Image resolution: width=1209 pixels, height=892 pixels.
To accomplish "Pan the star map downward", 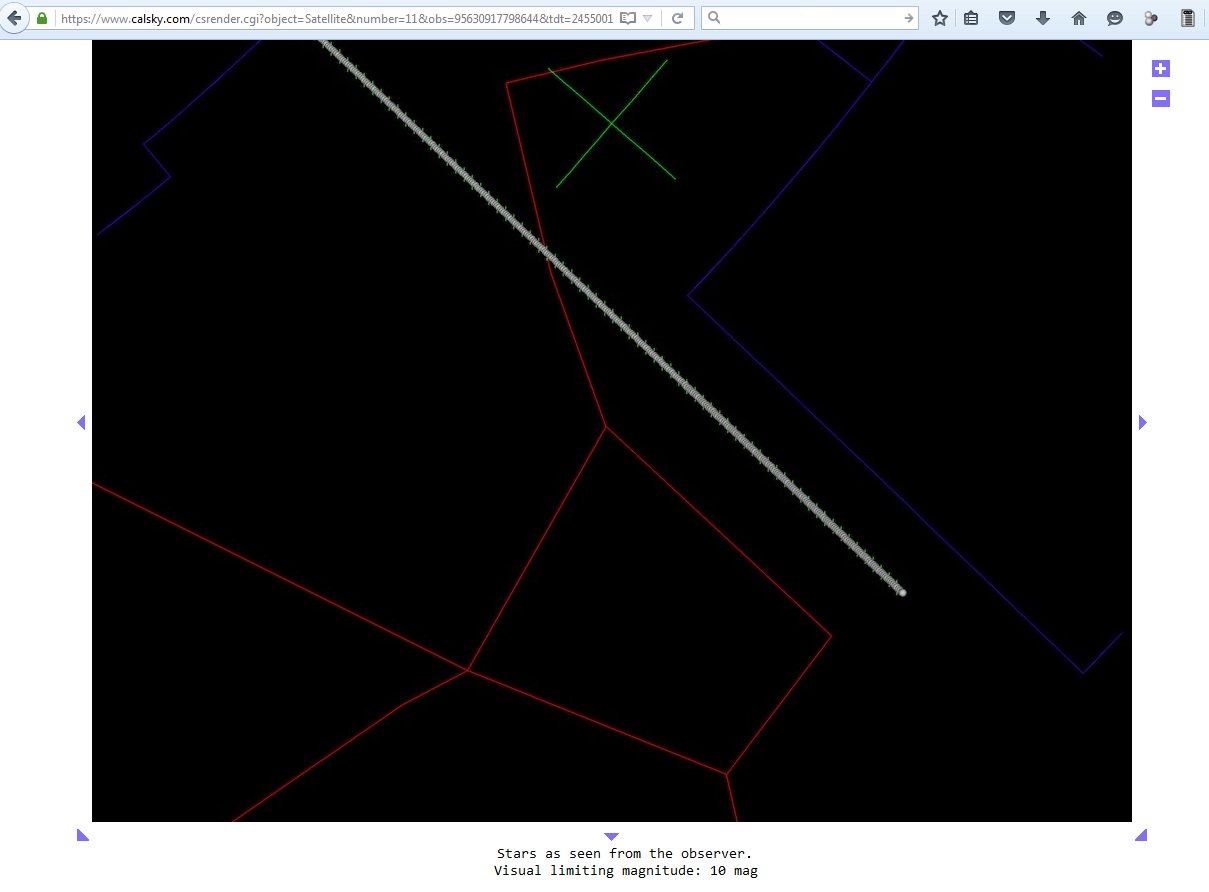I will (x=612, y=836).
